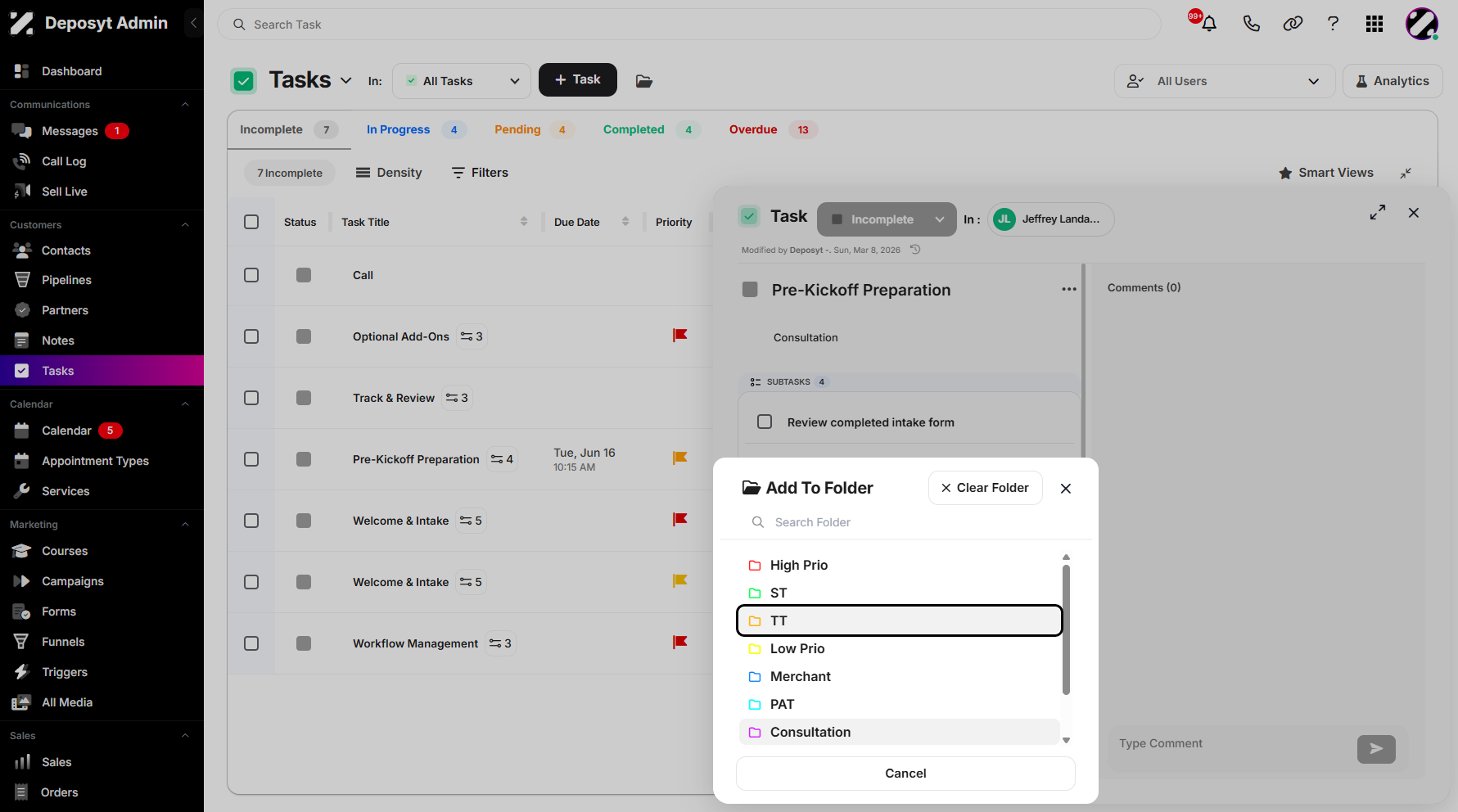Click the add Task button
The height and width of the screenshot is (812, 1458).
pos(578,79)
